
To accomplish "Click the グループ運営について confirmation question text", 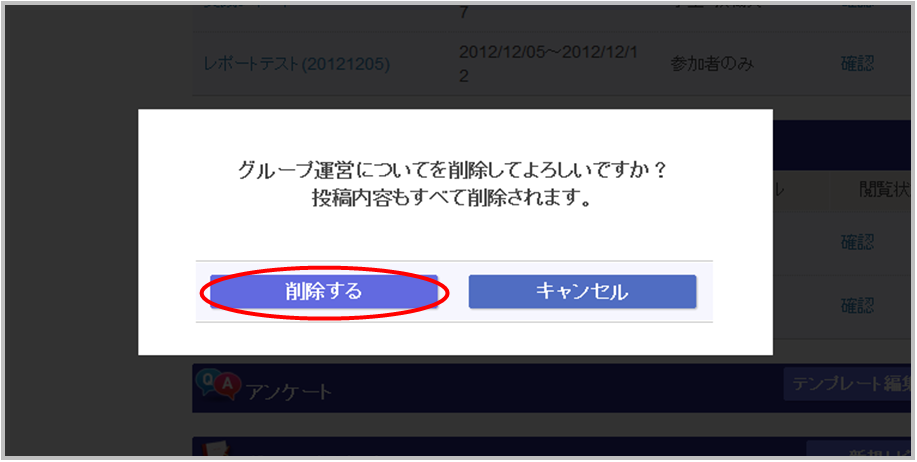I will pyautogui.click(x=453, y=171).
